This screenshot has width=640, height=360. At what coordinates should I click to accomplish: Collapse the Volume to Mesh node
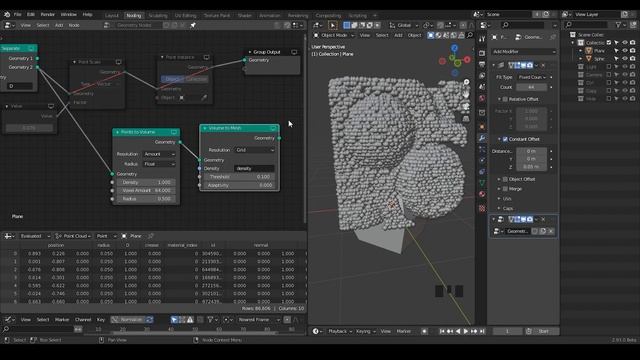point(205,128)
